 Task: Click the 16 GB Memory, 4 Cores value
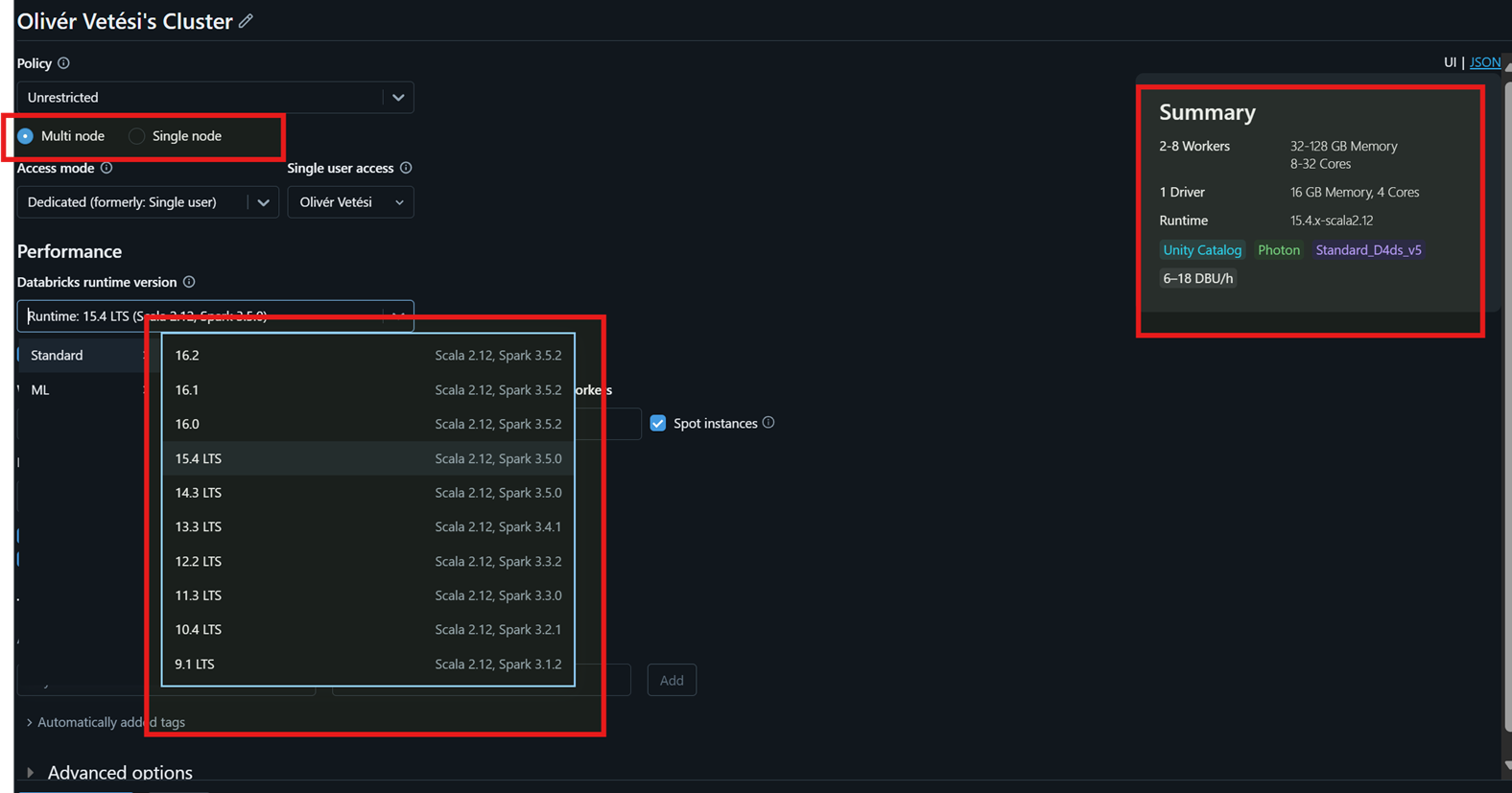coord(1355,192)
